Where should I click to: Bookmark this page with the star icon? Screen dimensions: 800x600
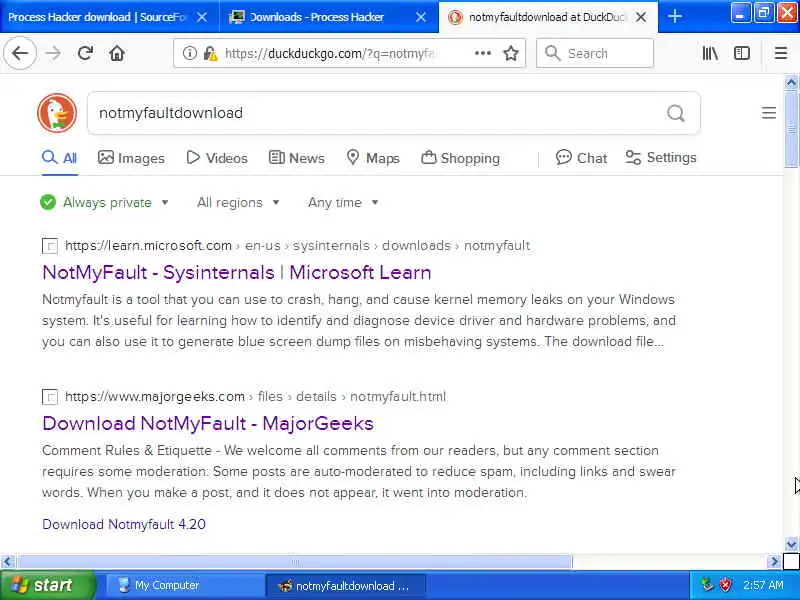511,53
